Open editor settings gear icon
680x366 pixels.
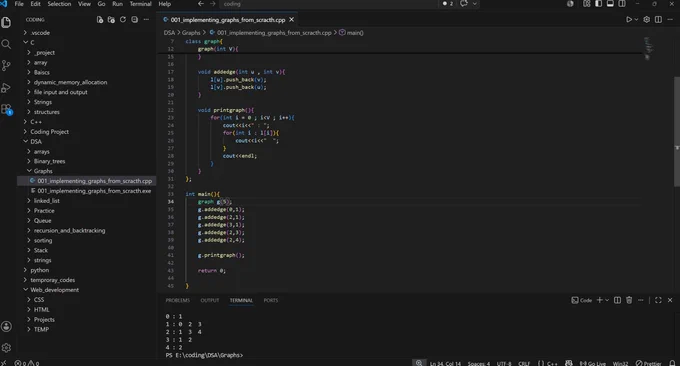[x=646, y=20]
